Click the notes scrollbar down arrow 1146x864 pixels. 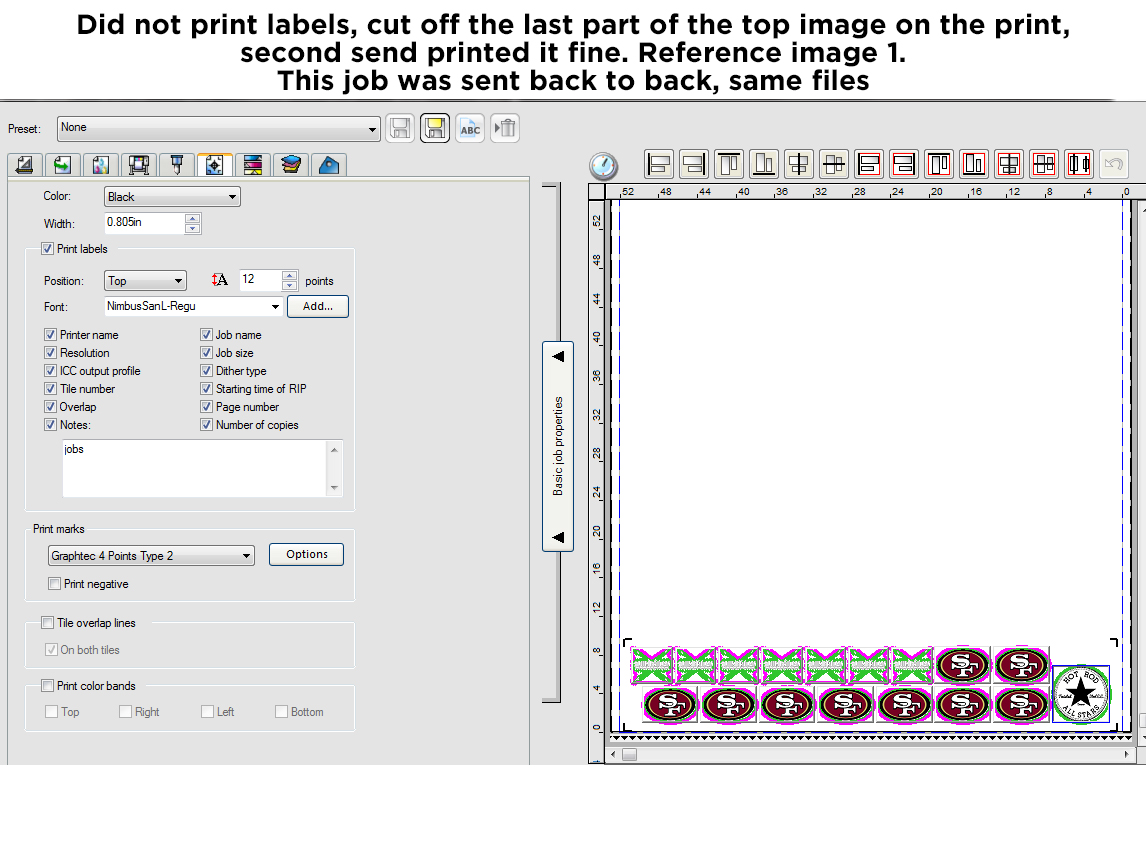click(x=334, y=488)
